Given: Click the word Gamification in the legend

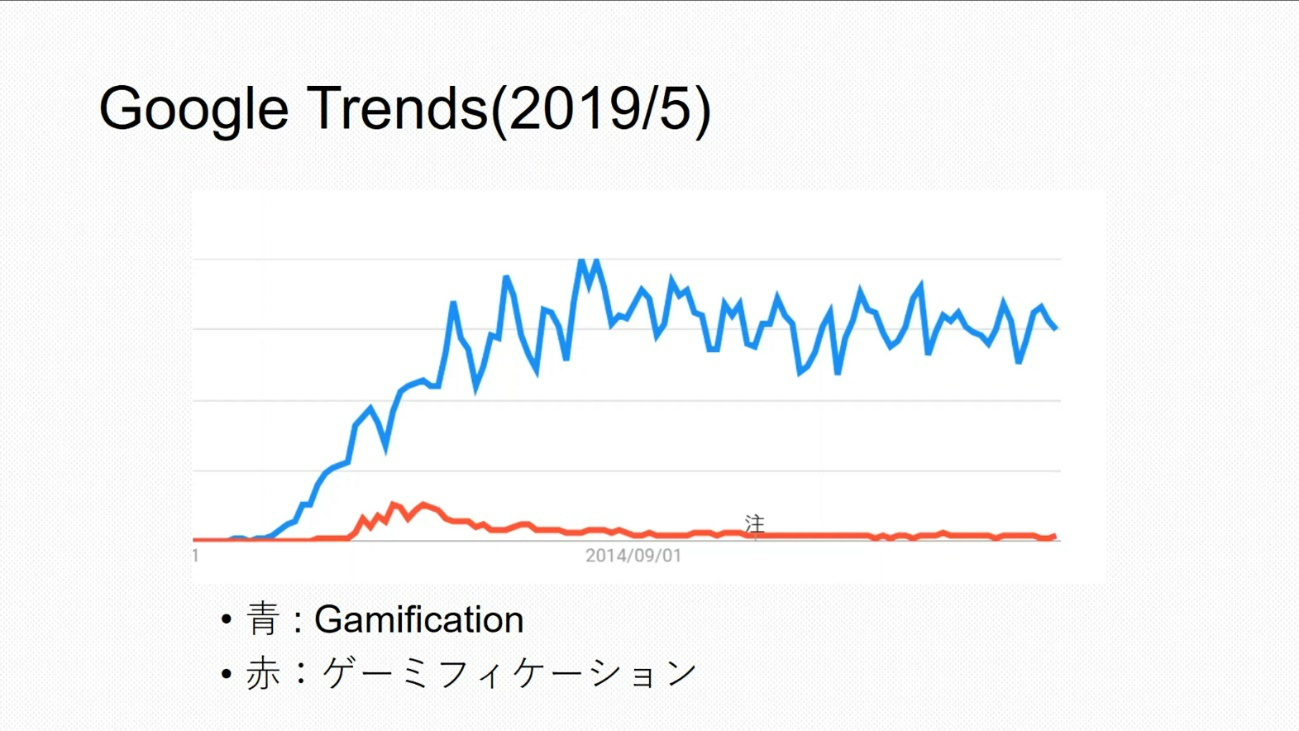Looking at the screenshot, I should point(419,620).
